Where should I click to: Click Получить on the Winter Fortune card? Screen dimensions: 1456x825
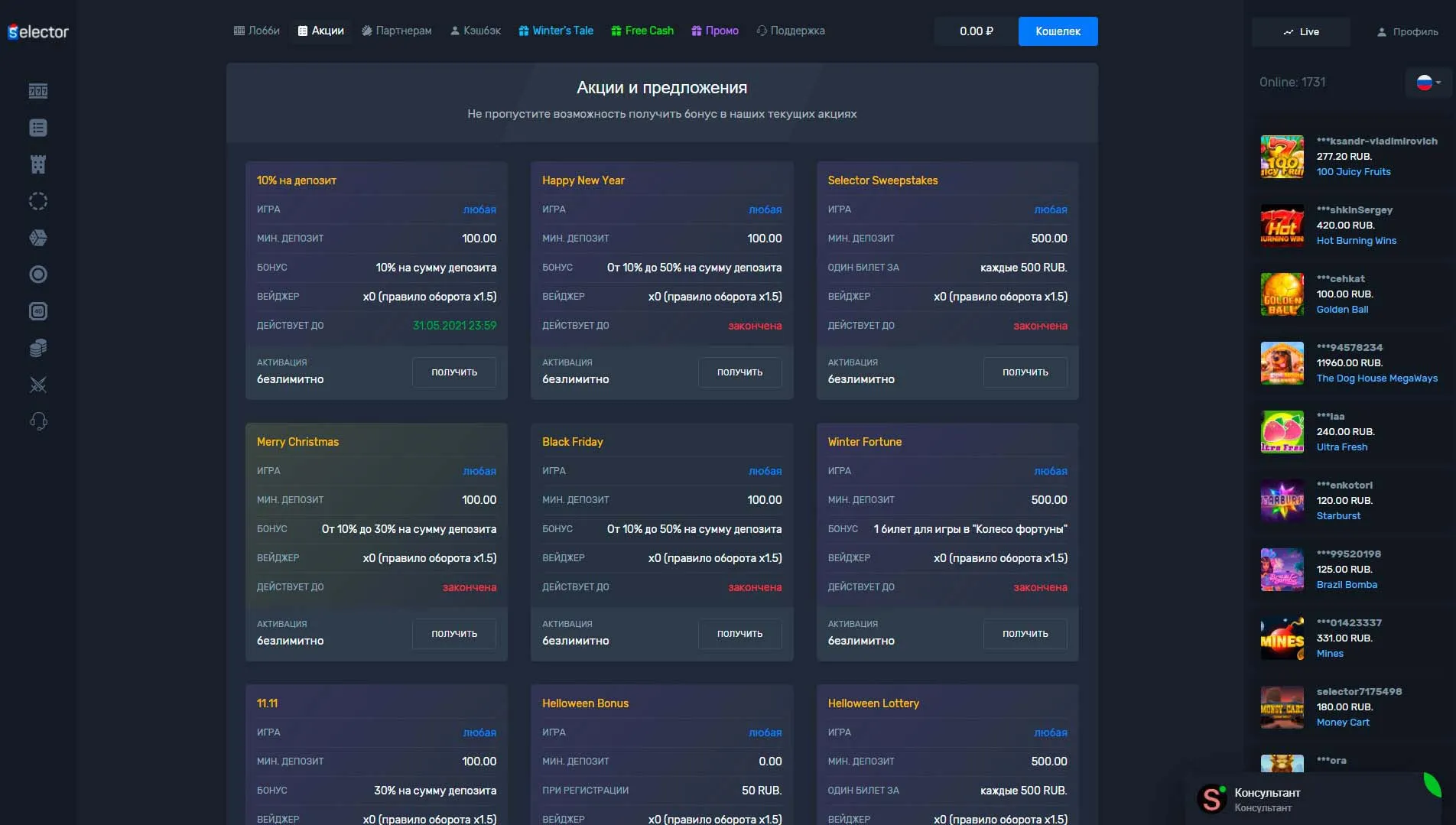(1025, 634)
